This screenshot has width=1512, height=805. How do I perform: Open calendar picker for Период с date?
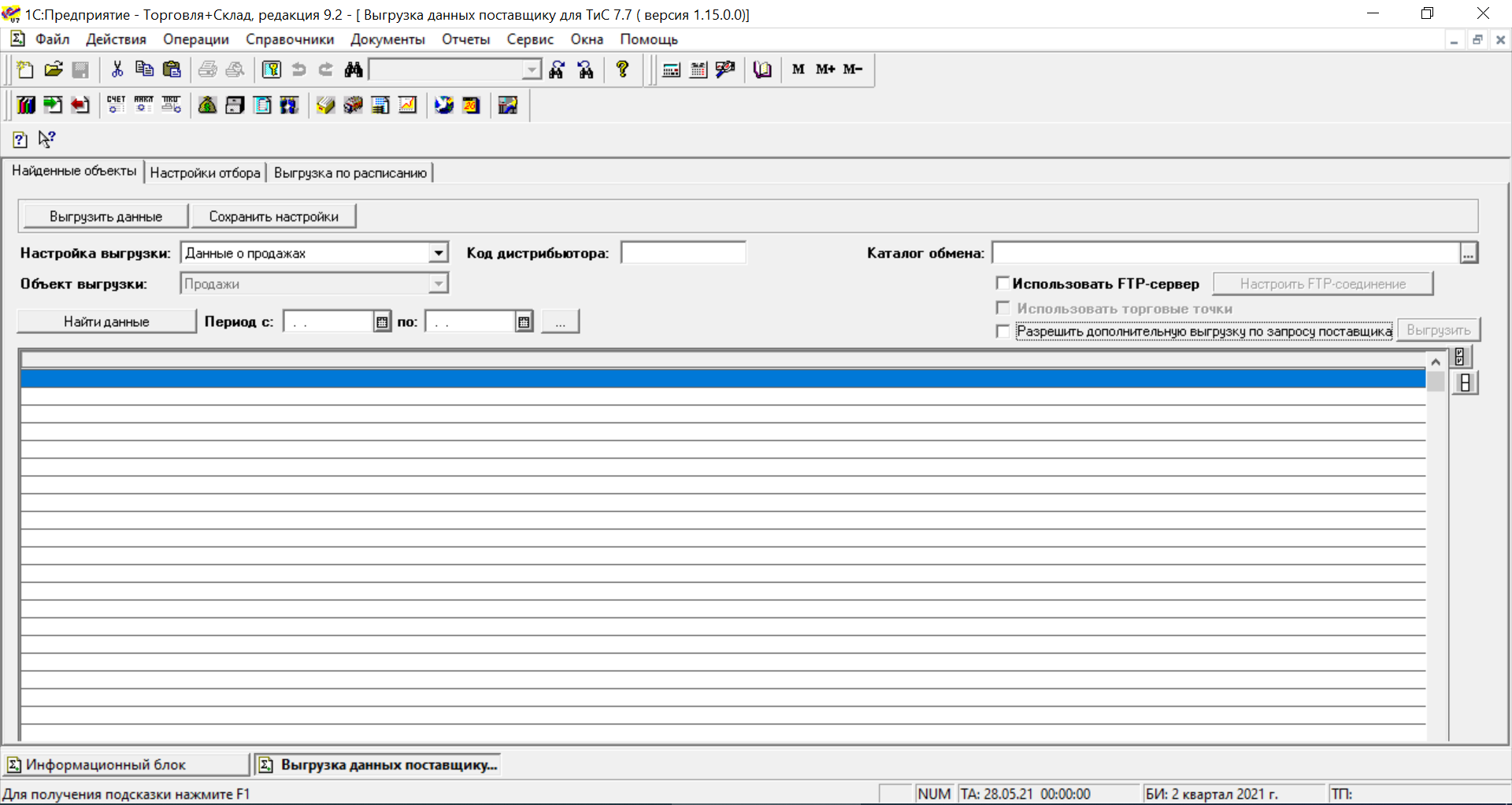tap(382, 321)
